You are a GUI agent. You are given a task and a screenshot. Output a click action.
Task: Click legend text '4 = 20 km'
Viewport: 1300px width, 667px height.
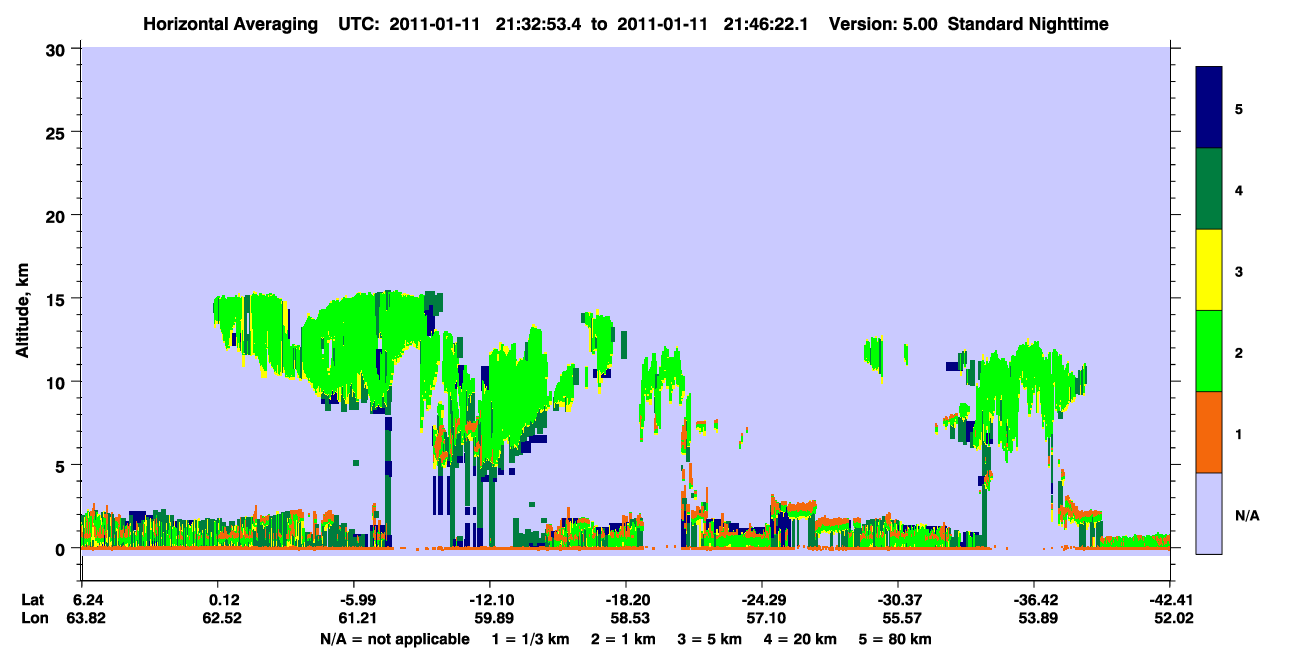pos(800,639)
